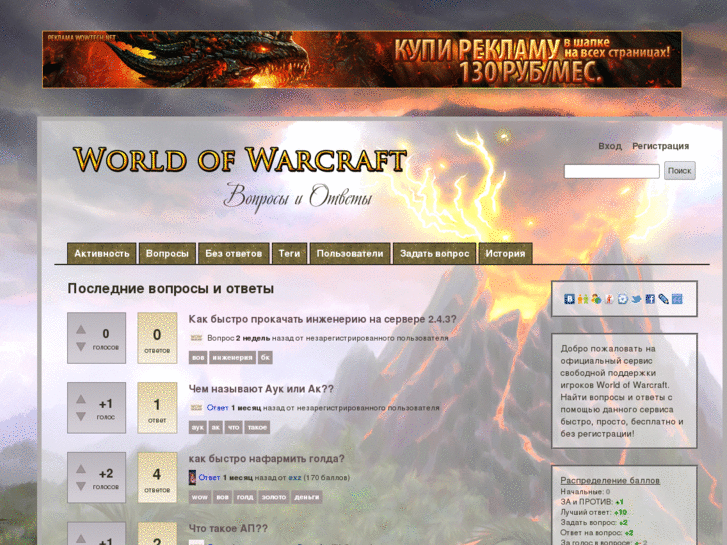Image resolution: width=727 pixels, height=545 pixels.
Task: Click the last blue square share icon
Action: pyautogui.click(x=677, y=299)
